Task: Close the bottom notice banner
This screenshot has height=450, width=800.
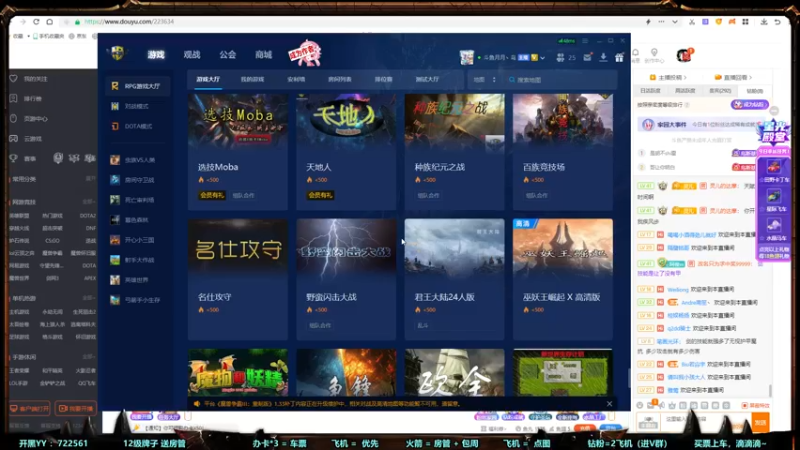Action: tap(609, 404)
